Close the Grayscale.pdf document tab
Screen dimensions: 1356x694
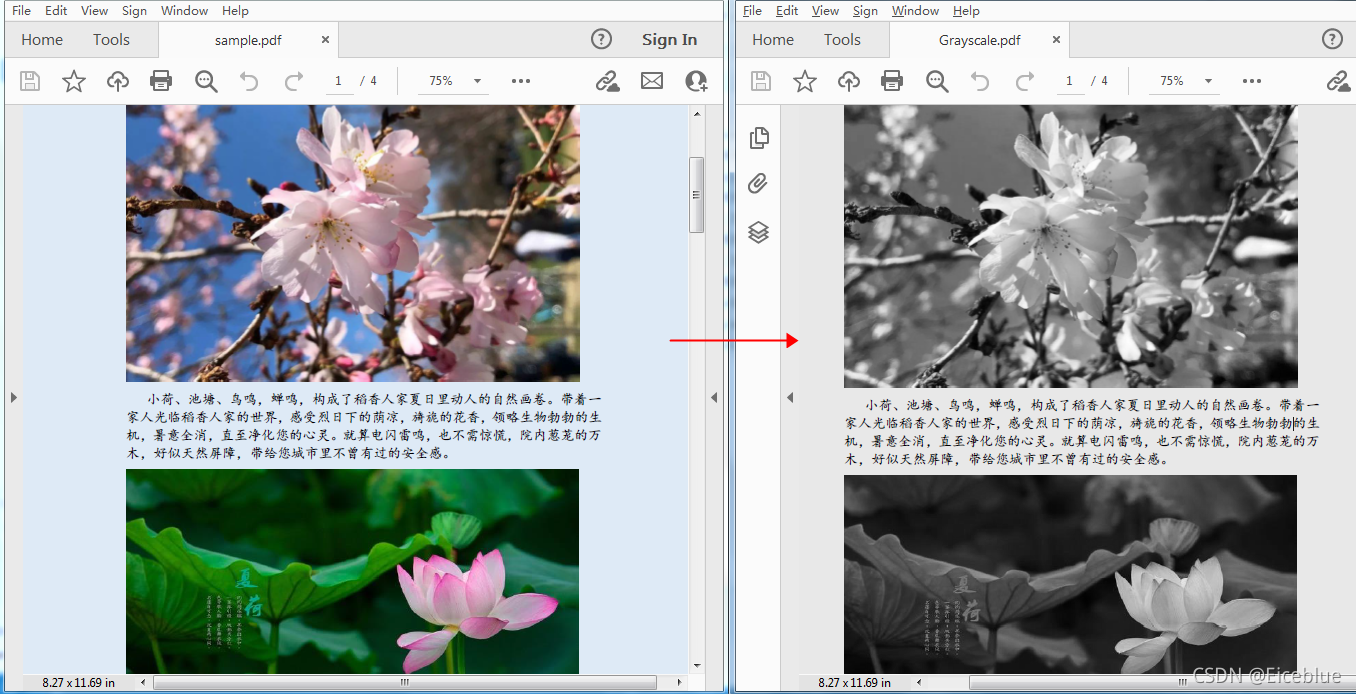pyautogui.click(x=1056, y=40)
